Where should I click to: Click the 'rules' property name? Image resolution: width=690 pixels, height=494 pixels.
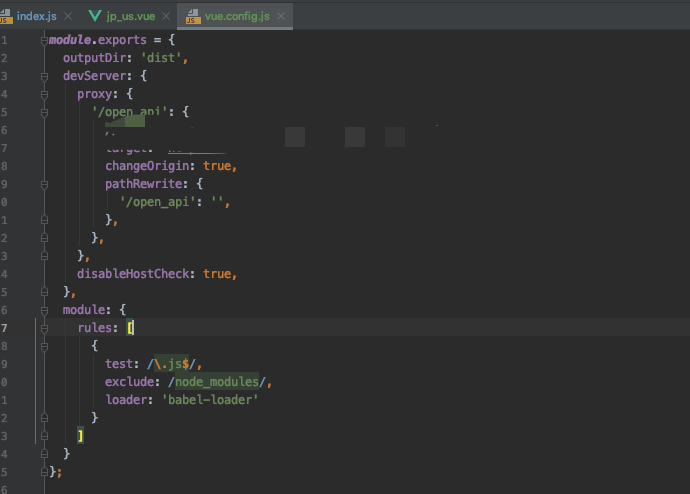click(95, 328)
